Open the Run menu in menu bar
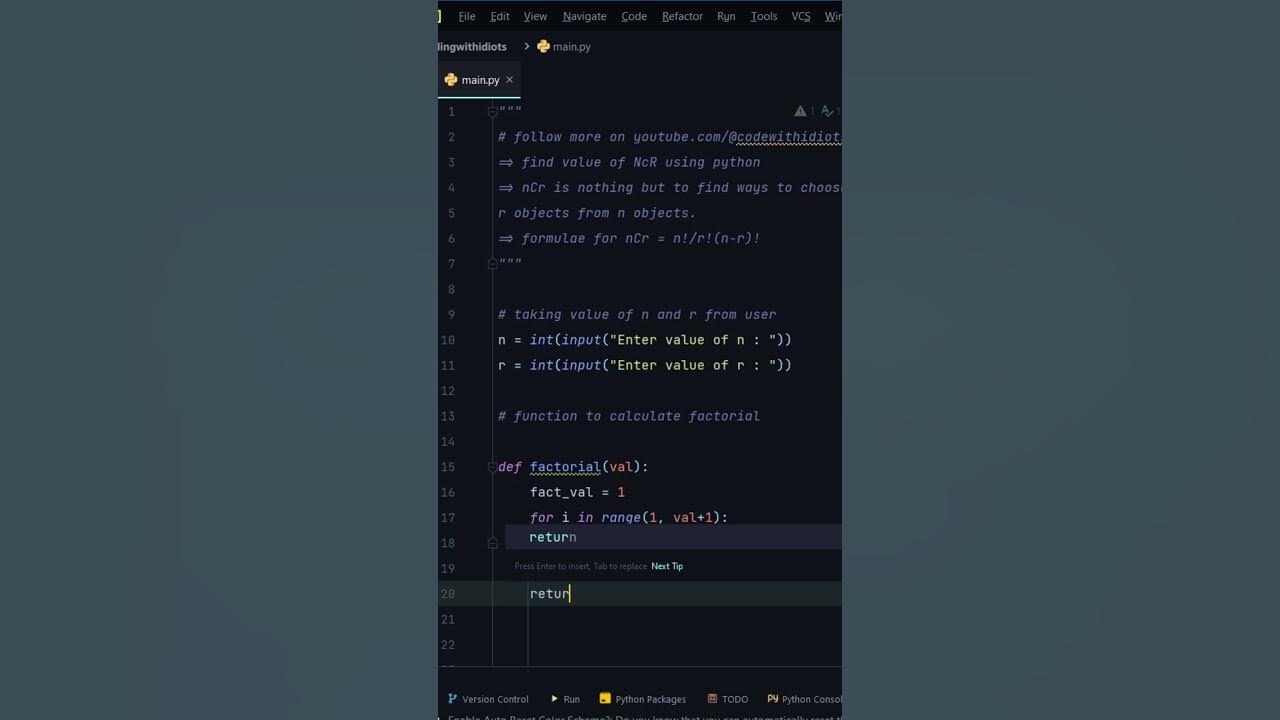 [726, 16]
